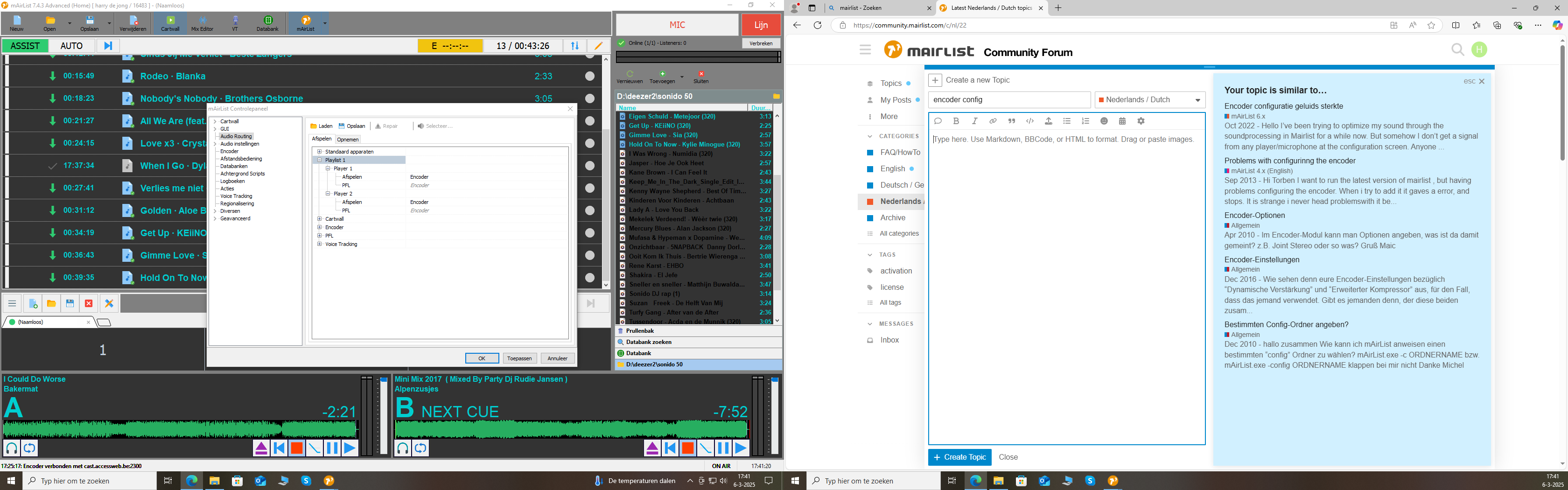Toggle the encoder Online checkbox
Image resolution: width=1568 pixels, height=490 pixels.
click(x=621, y=43)
